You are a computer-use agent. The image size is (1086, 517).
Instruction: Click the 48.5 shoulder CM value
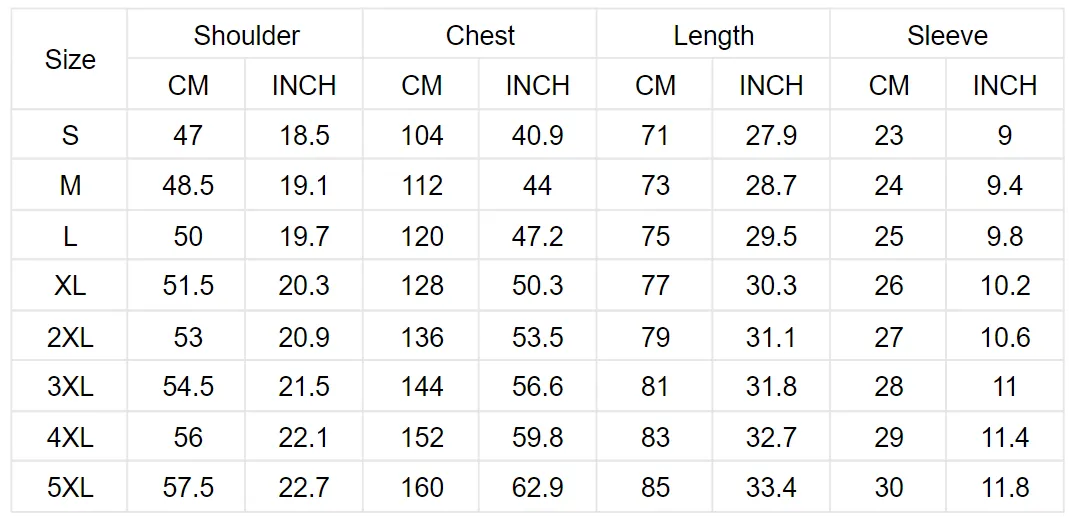[188, 186]
